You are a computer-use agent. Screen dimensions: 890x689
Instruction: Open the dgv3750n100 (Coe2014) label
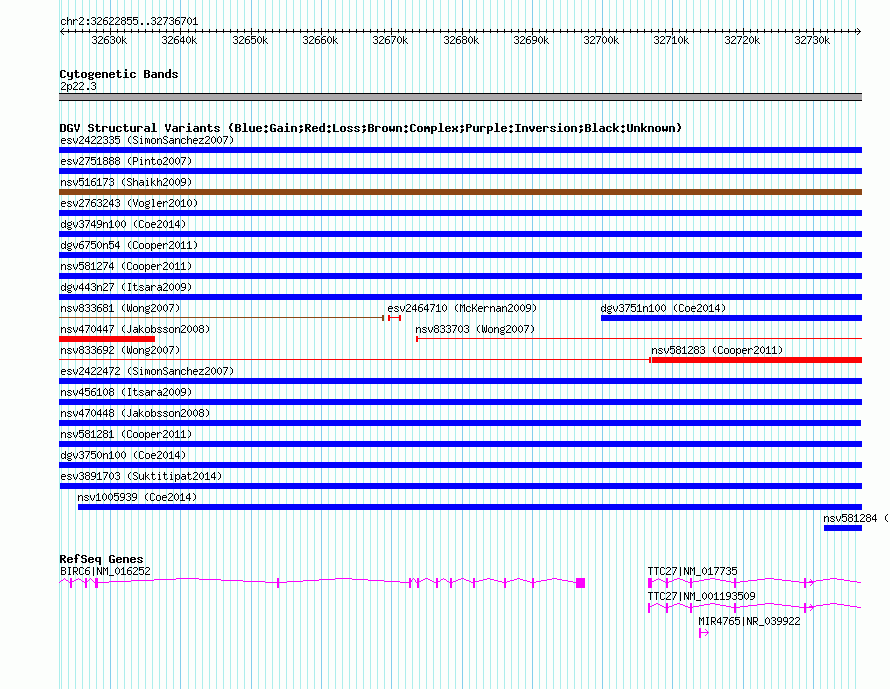[123, 455]
